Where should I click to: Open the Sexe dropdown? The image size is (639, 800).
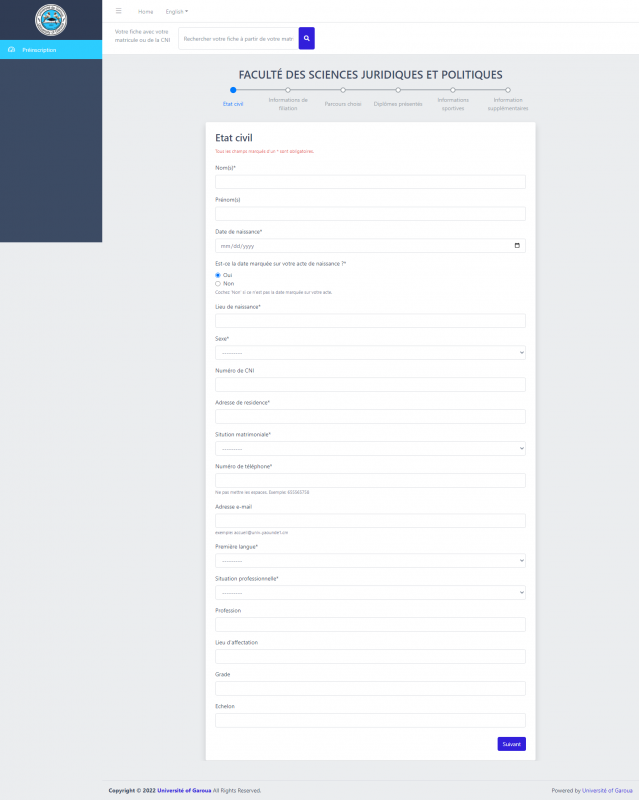(370, 353)
